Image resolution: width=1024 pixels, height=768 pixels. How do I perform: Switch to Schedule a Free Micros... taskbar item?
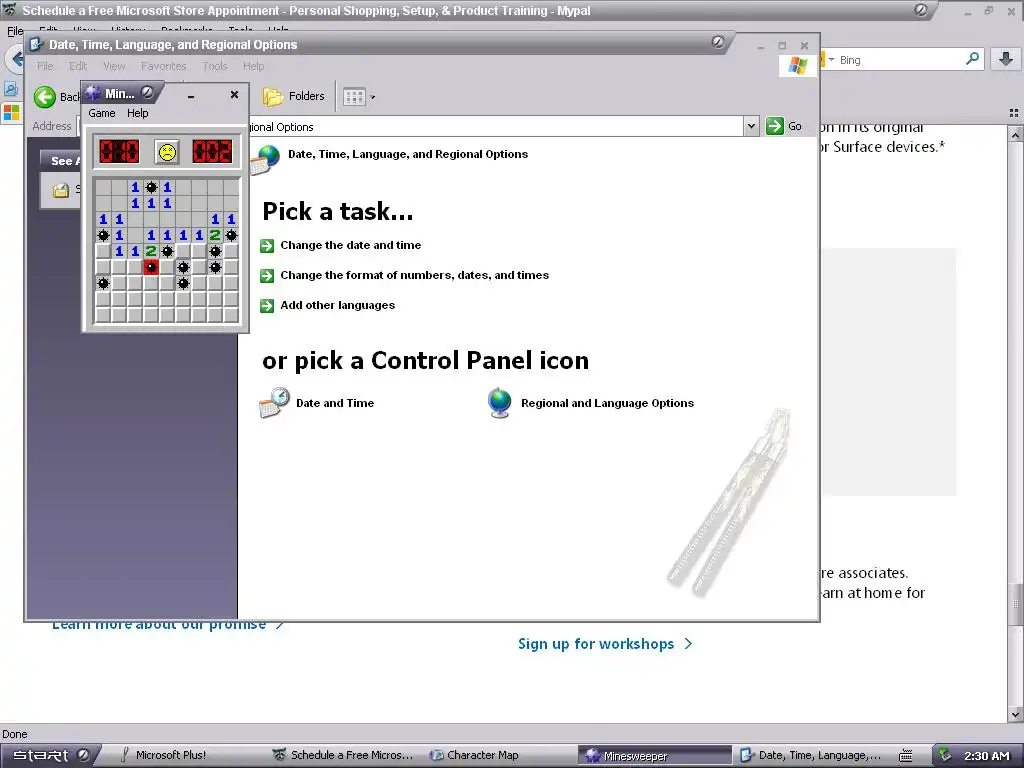[x=343, y=755]
